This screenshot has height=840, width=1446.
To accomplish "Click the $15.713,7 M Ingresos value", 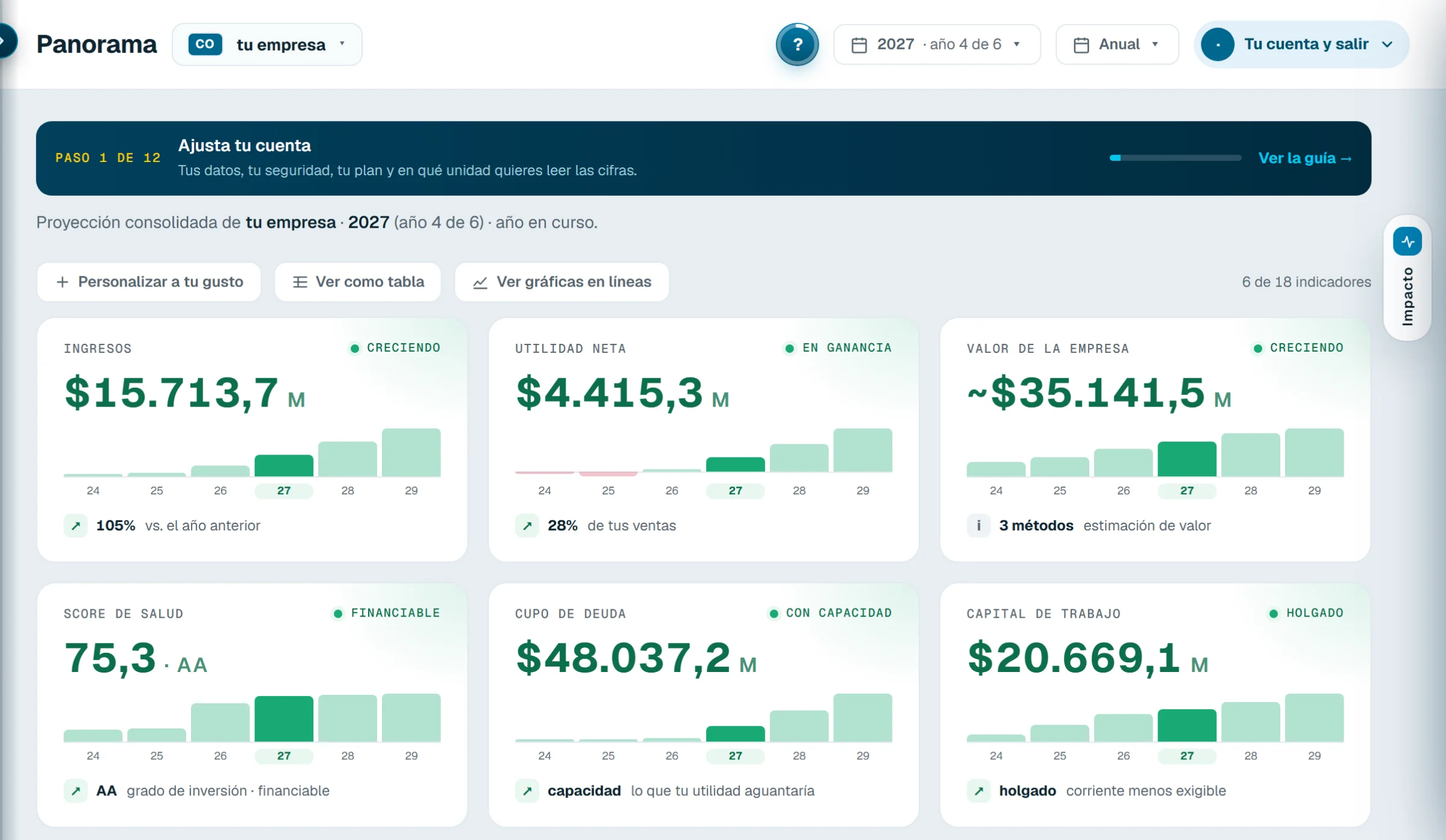I will pyautogui.click(x=185, y=393).
